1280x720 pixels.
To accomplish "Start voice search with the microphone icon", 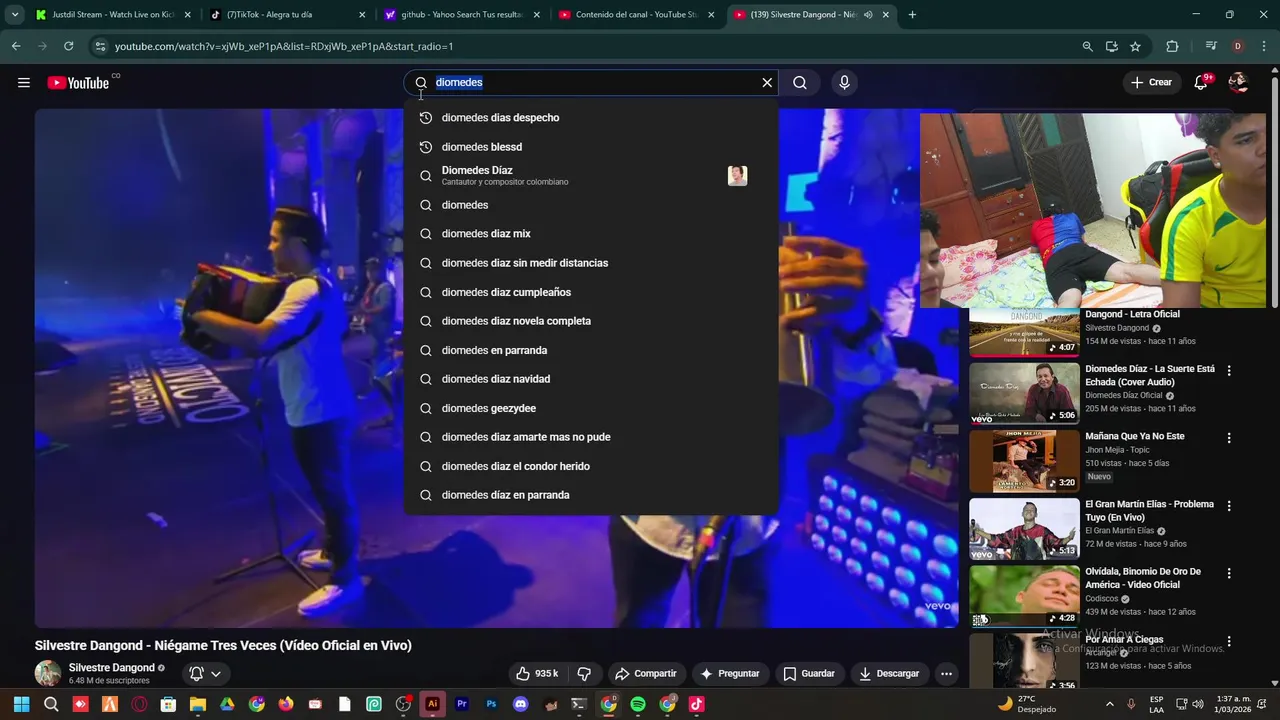I will point(844,83).
